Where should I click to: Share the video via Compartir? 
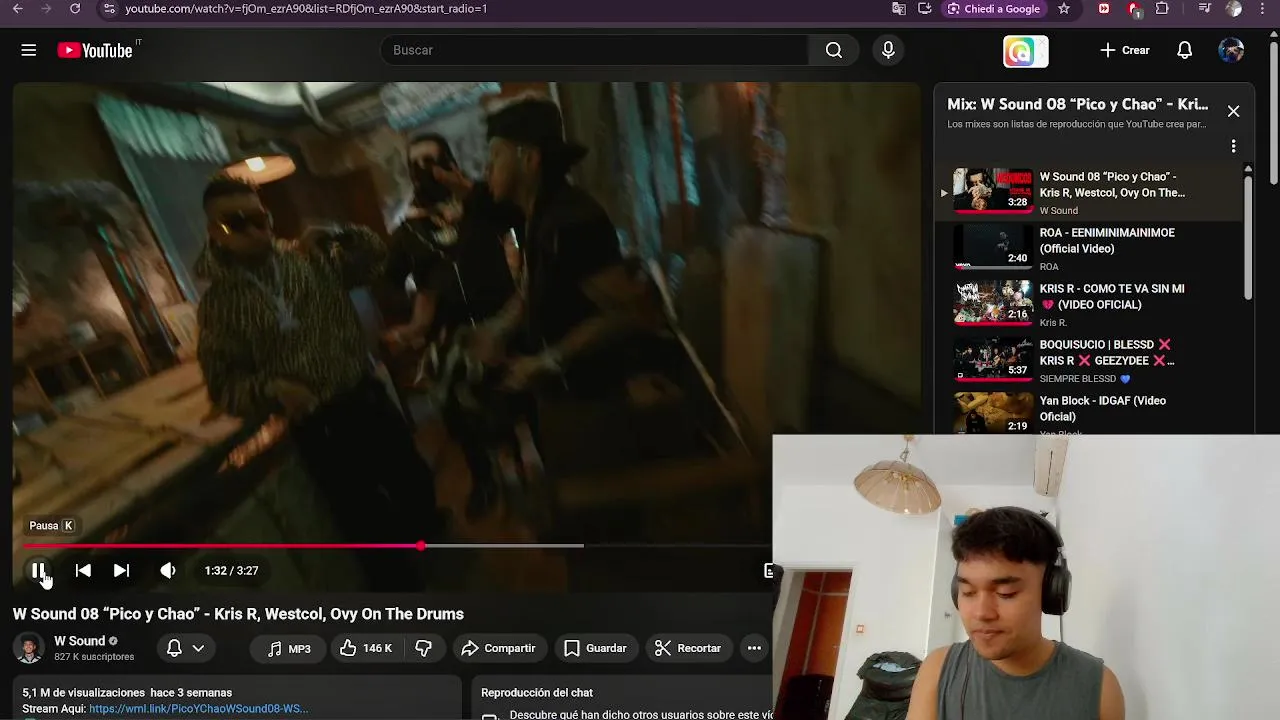tap(498, 648)
